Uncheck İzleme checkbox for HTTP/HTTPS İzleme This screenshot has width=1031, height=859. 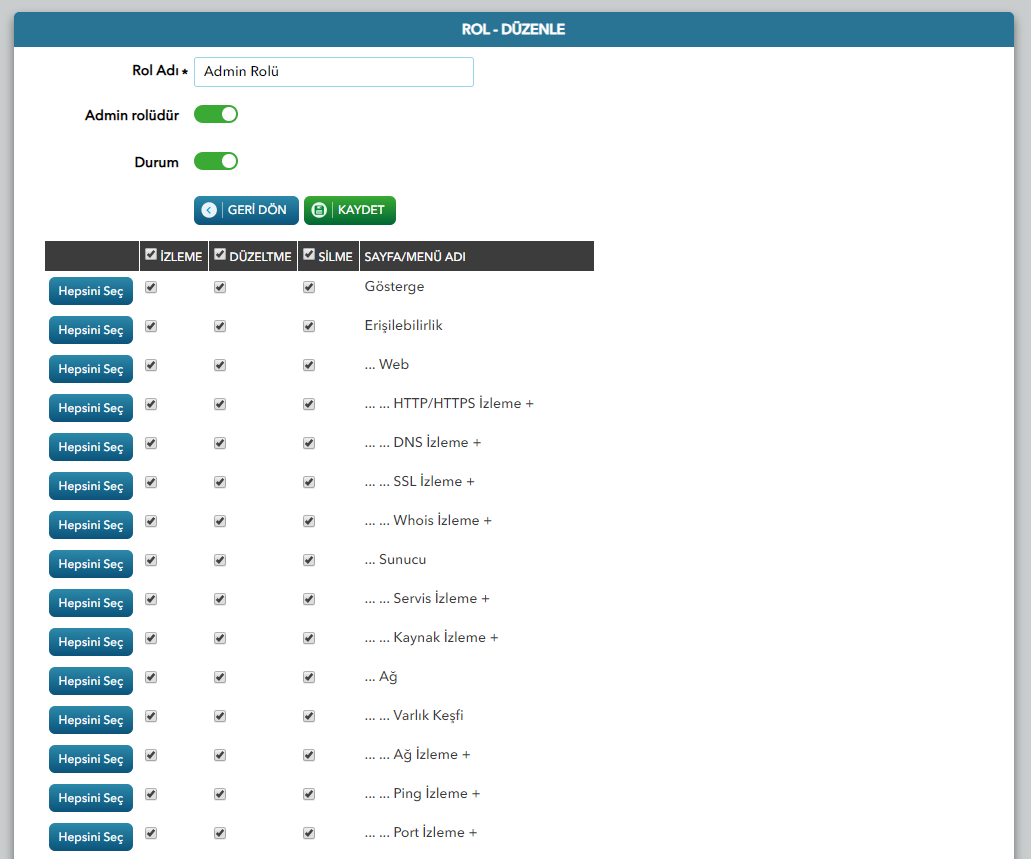tap(151, 404)
